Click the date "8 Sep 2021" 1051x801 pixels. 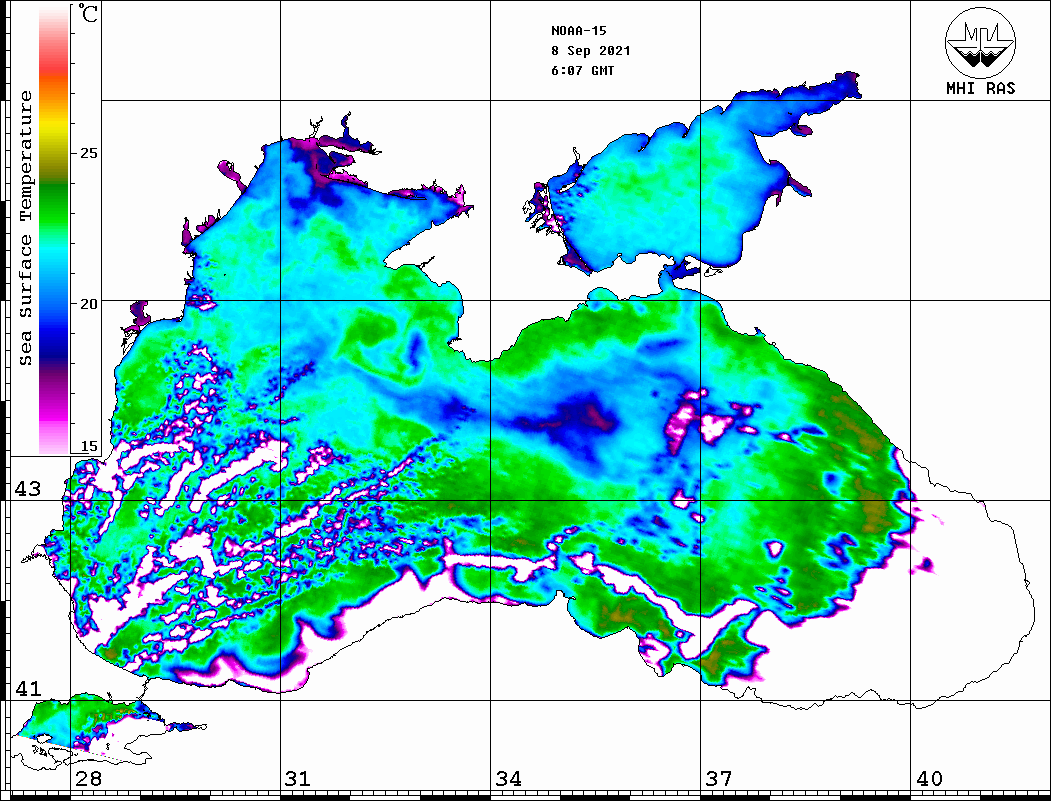[591, 51]
